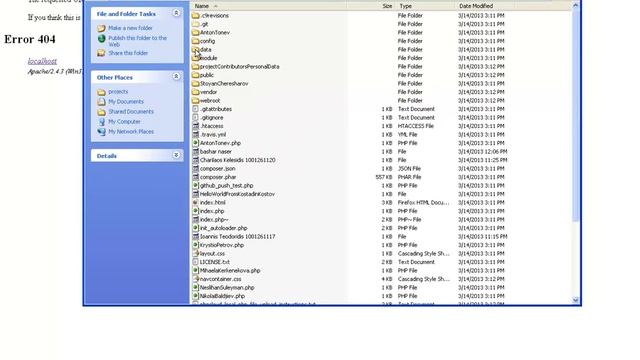This screenshot has height=360, width=640.
Task: Select the vendor folder icon
Action: coord(196,92)
